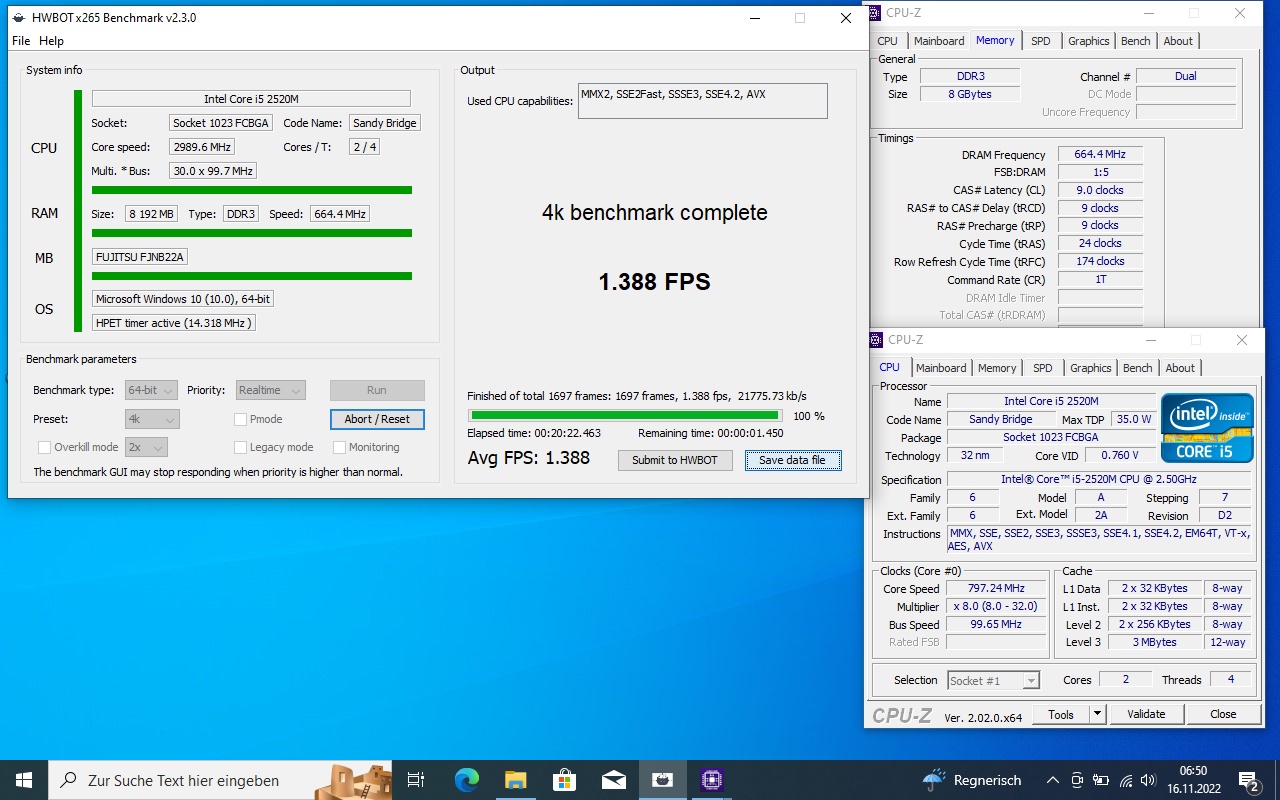Open the battery status tray icon
Viewport: 1280px width, 800px height.
(1101, 780)
